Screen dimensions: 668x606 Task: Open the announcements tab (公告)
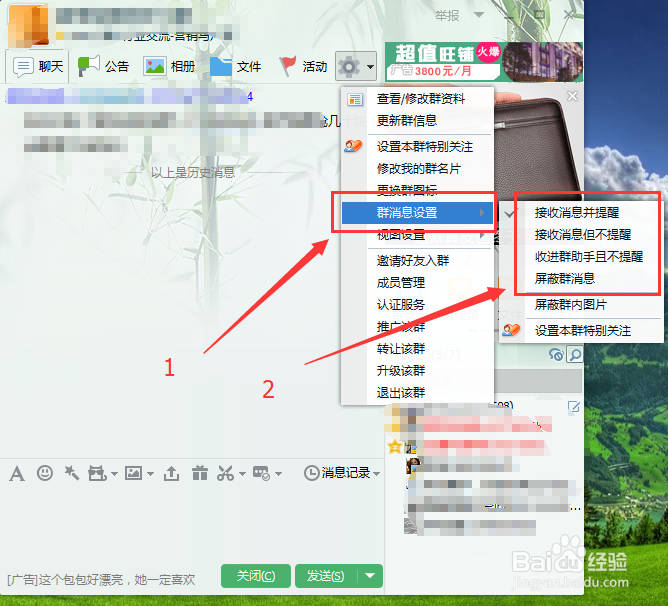tap(103, 66)
